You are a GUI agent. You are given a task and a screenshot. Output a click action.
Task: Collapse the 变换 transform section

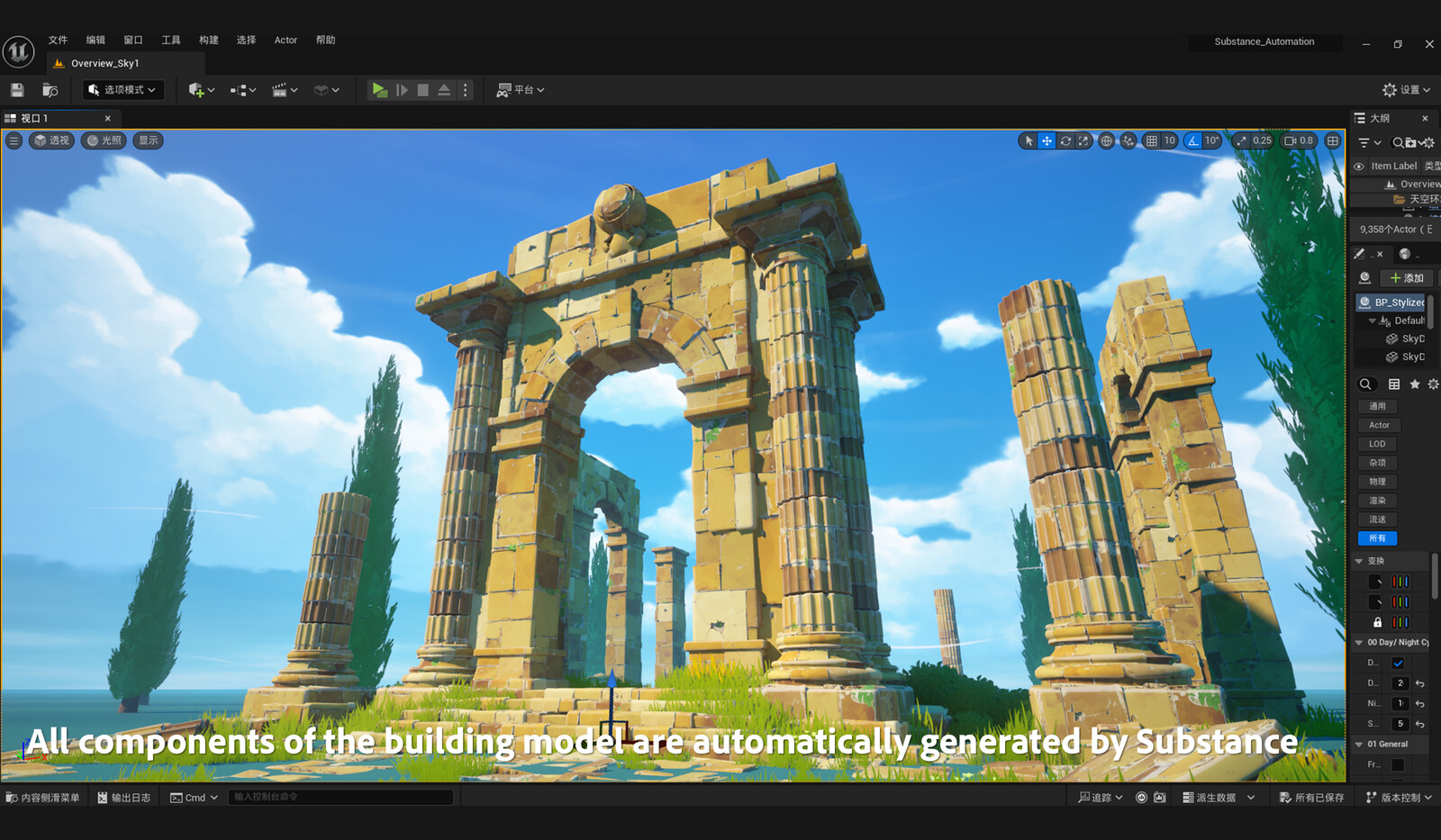[x=1359, y=561]
